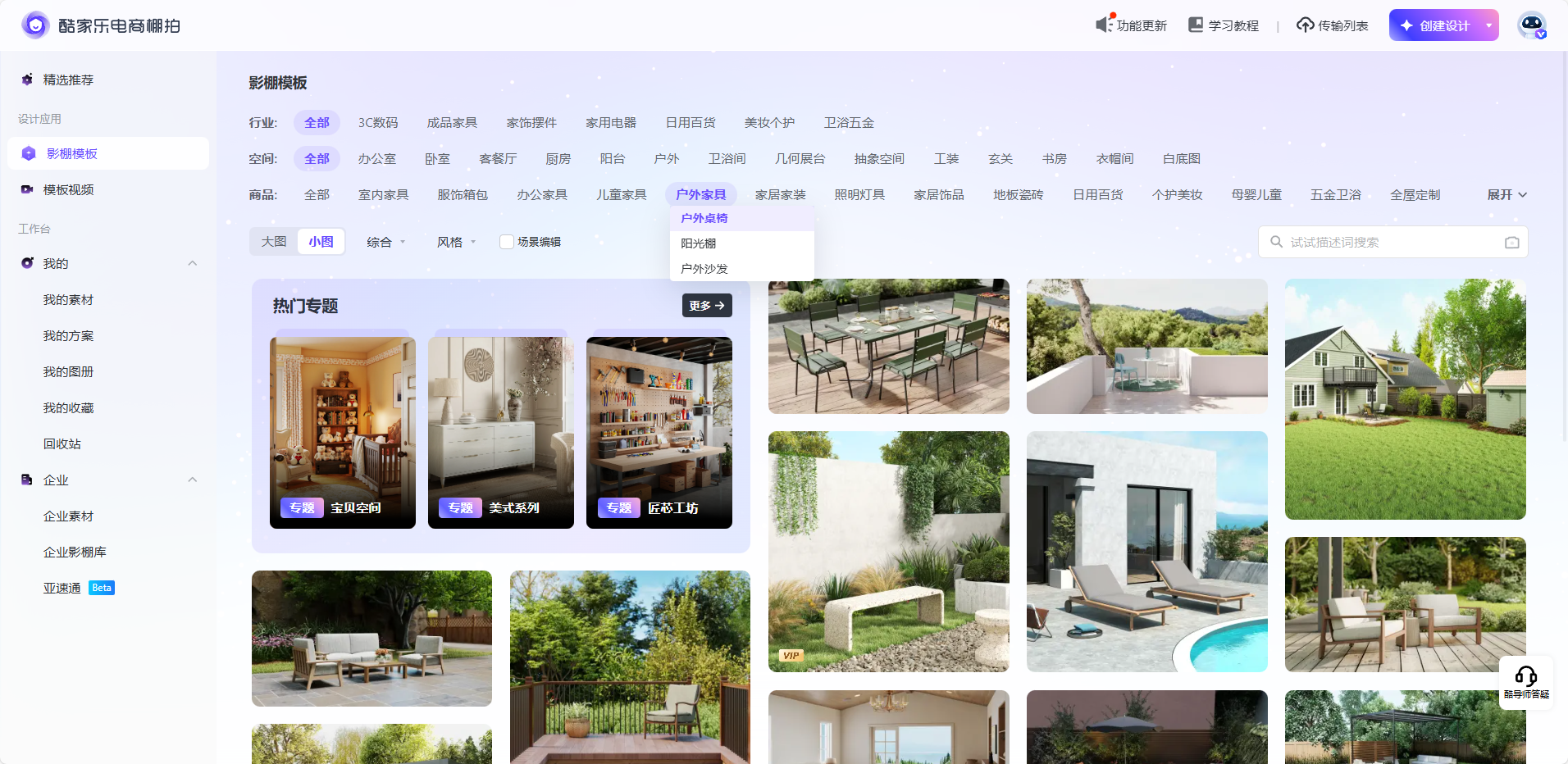Search by image using camera icon
This screenshot has height=764, width=1568.
pyautogui.click(x=1511, y=243)
